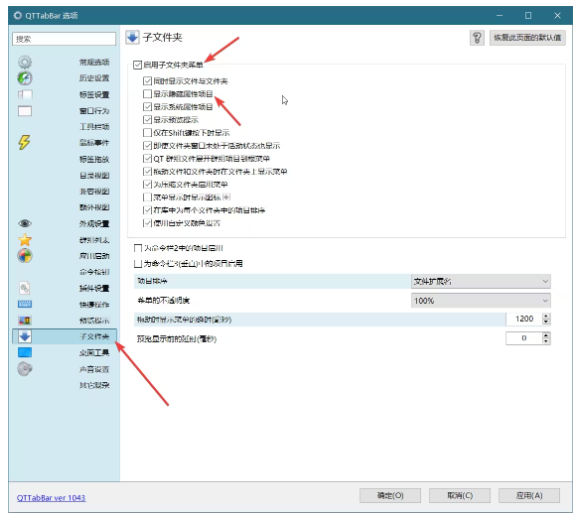Select the compass history settings icon
Viewport: 580px width, 522px height.
pyautogui.click(x=25, y=78)
